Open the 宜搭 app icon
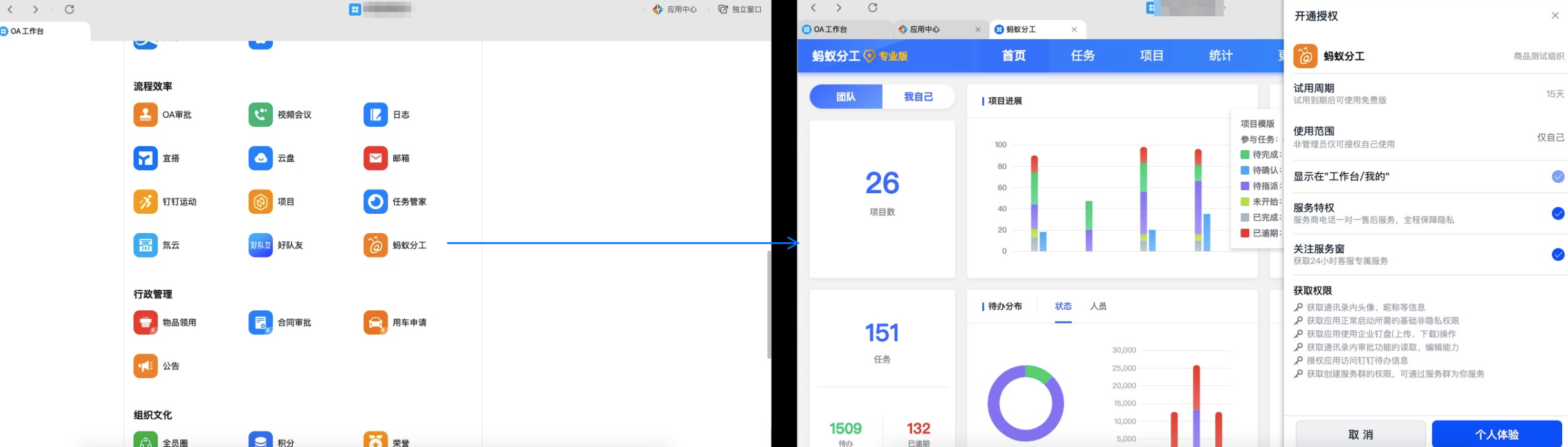This screenshot has width=1568, height=447. click(145, 158)
